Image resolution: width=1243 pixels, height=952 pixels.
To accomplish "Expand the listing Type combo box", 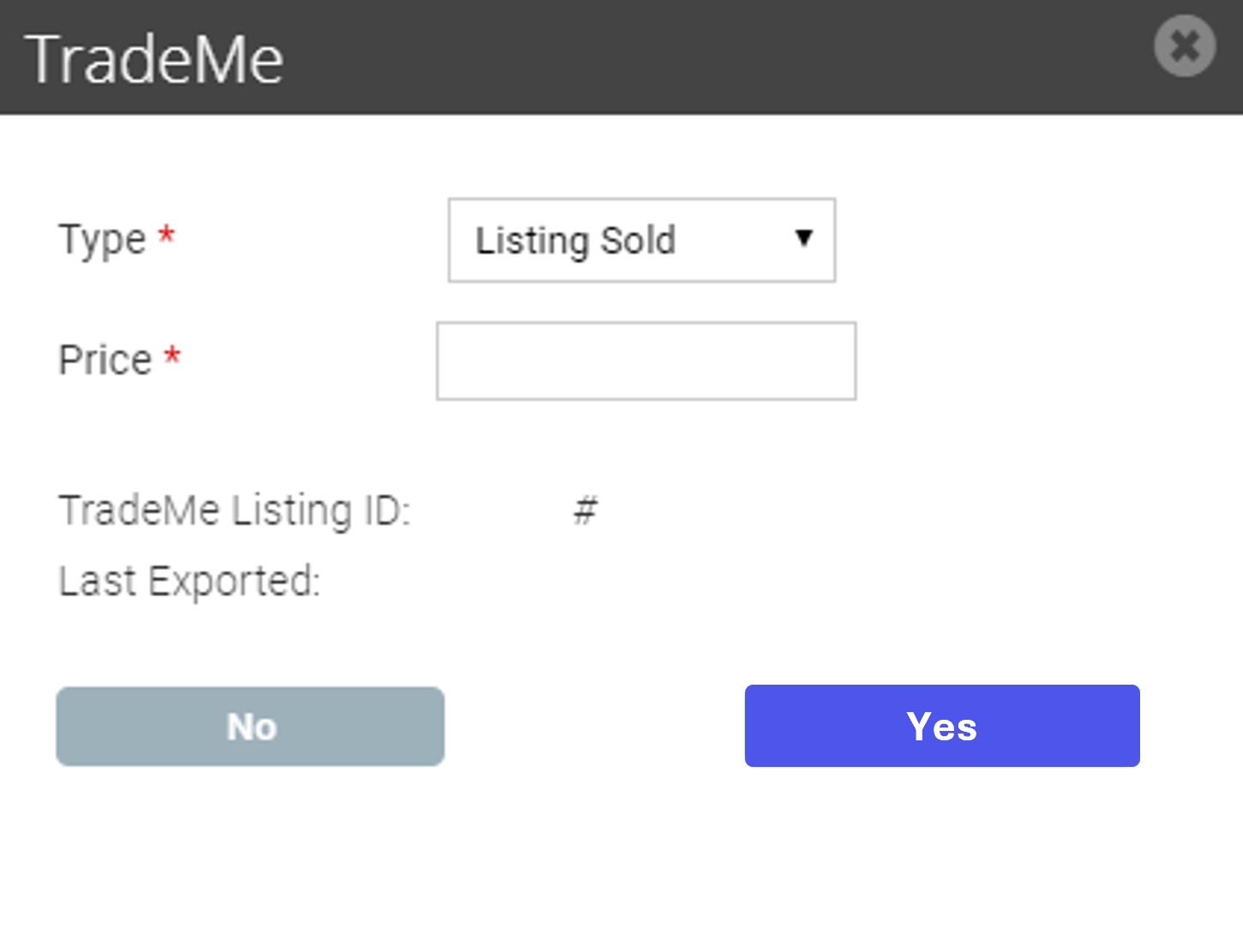I will [642, 240].
